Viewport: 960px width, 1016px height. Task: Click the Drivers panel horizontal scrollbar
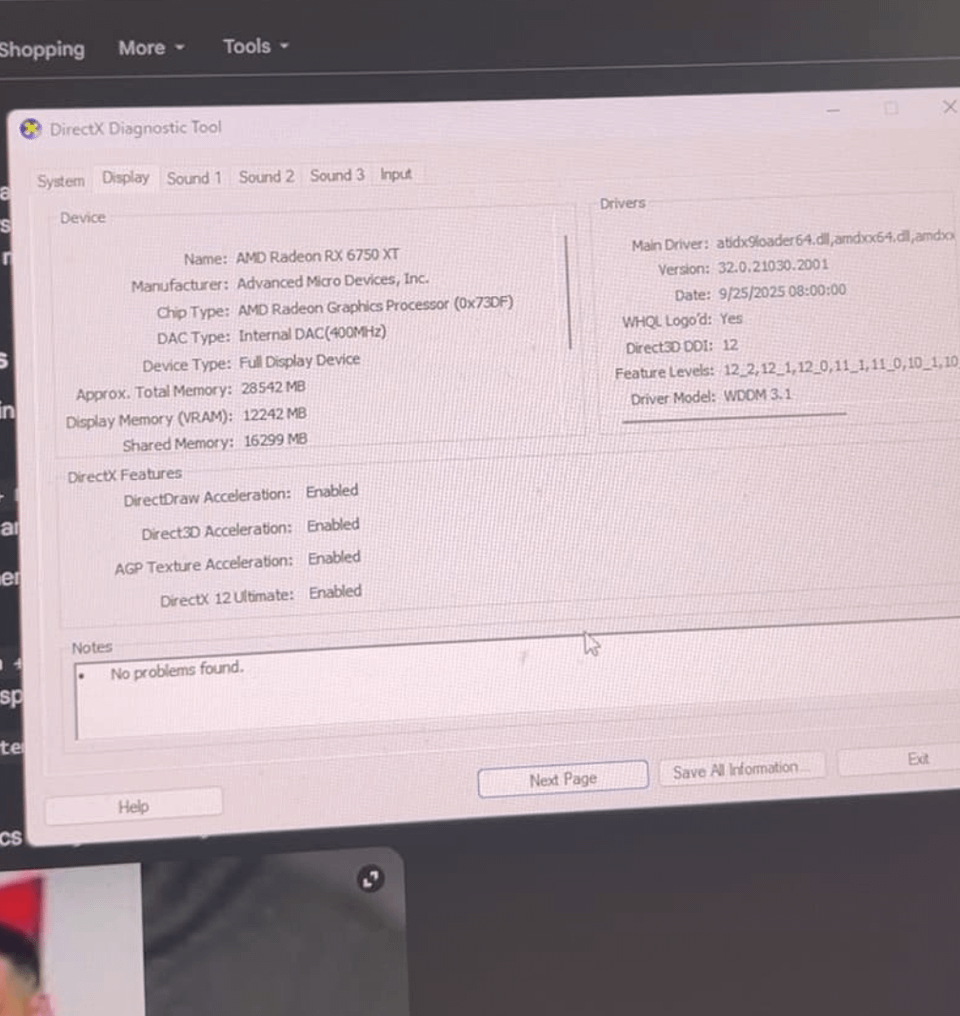click(734, 417)
